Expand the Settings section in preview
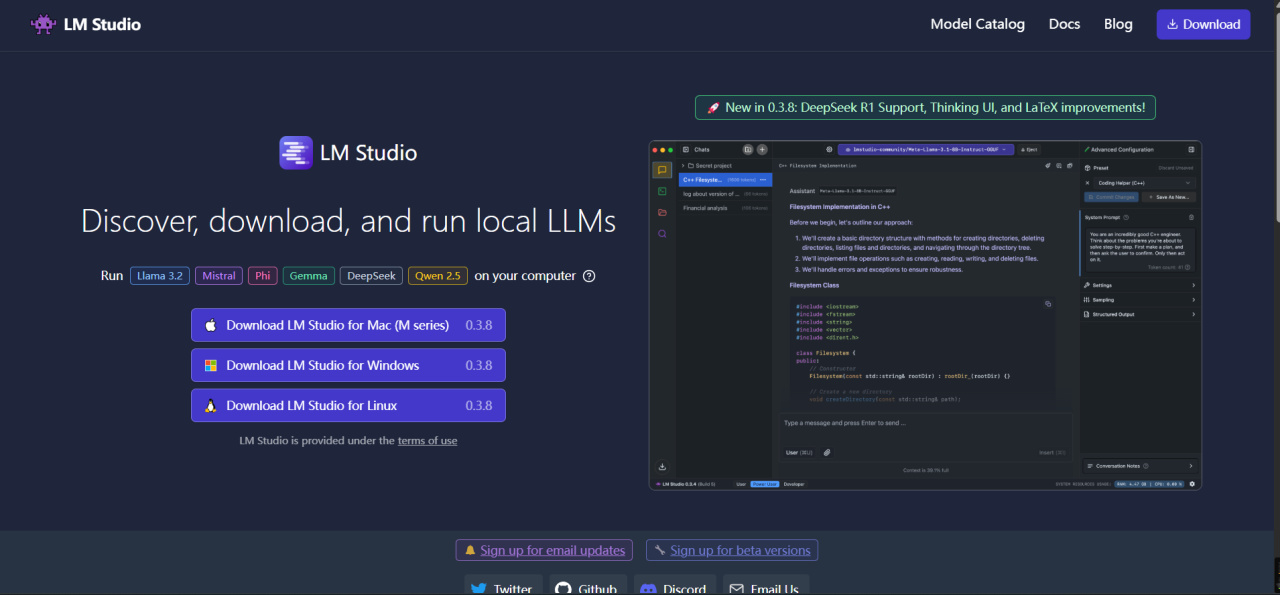 click(x=1140, y=285)
